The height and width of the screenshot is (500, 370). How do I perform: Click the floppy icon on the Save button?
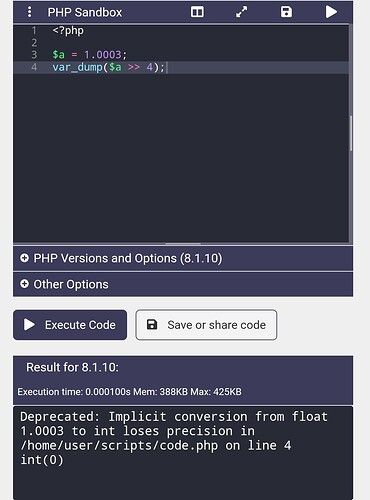(152, 325)
